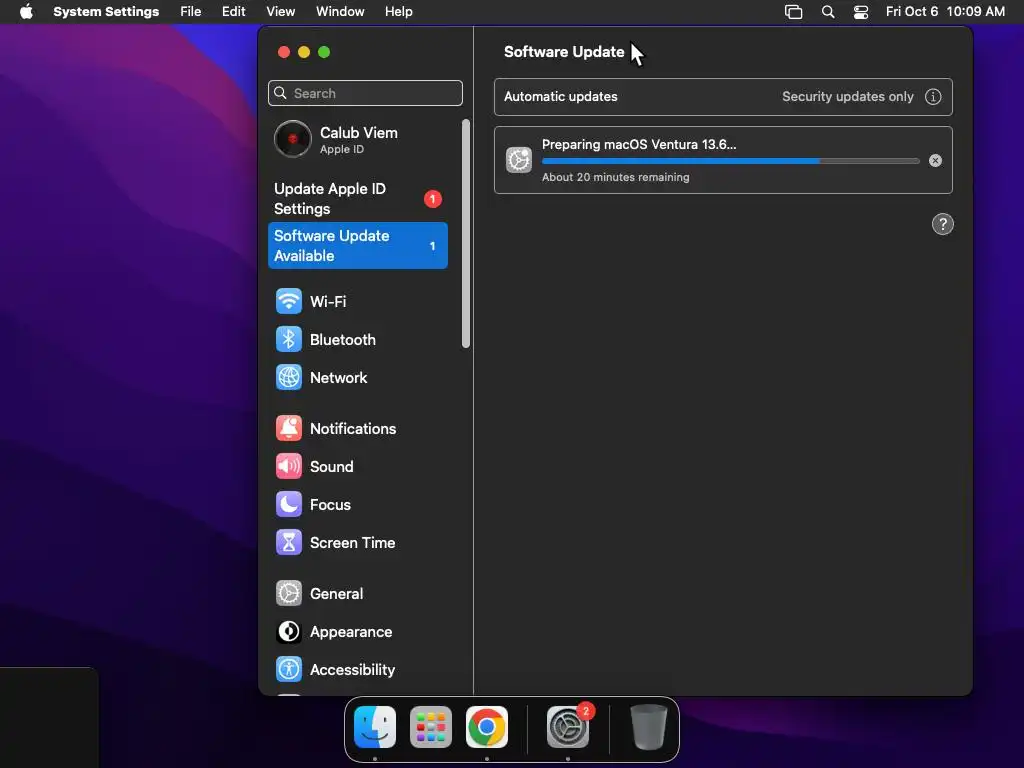Screen dimensions: 1024x768
Task: Open the Help menu
Action: pyautogui.click(x=398, y=12)
